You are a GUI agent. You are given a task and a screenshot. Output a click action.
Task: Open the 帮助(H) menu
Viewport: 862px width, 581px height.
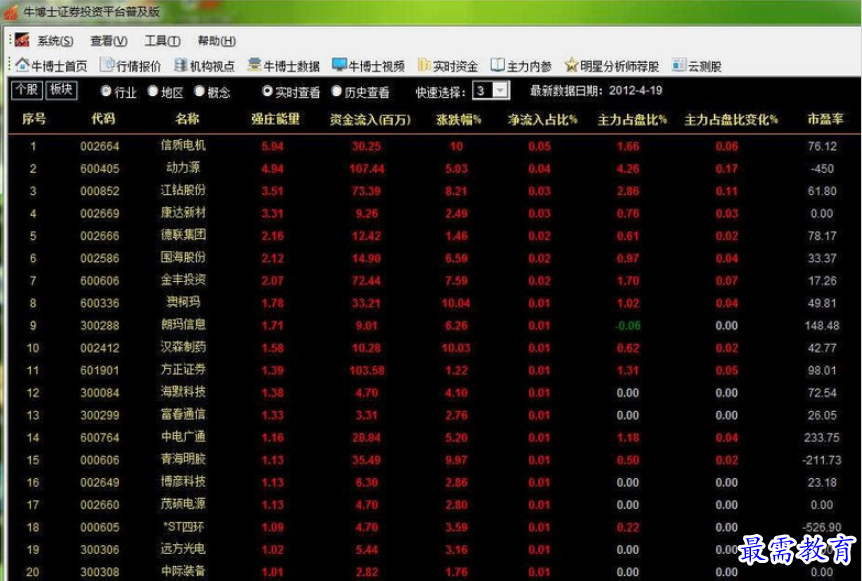[x=217, y=41]
